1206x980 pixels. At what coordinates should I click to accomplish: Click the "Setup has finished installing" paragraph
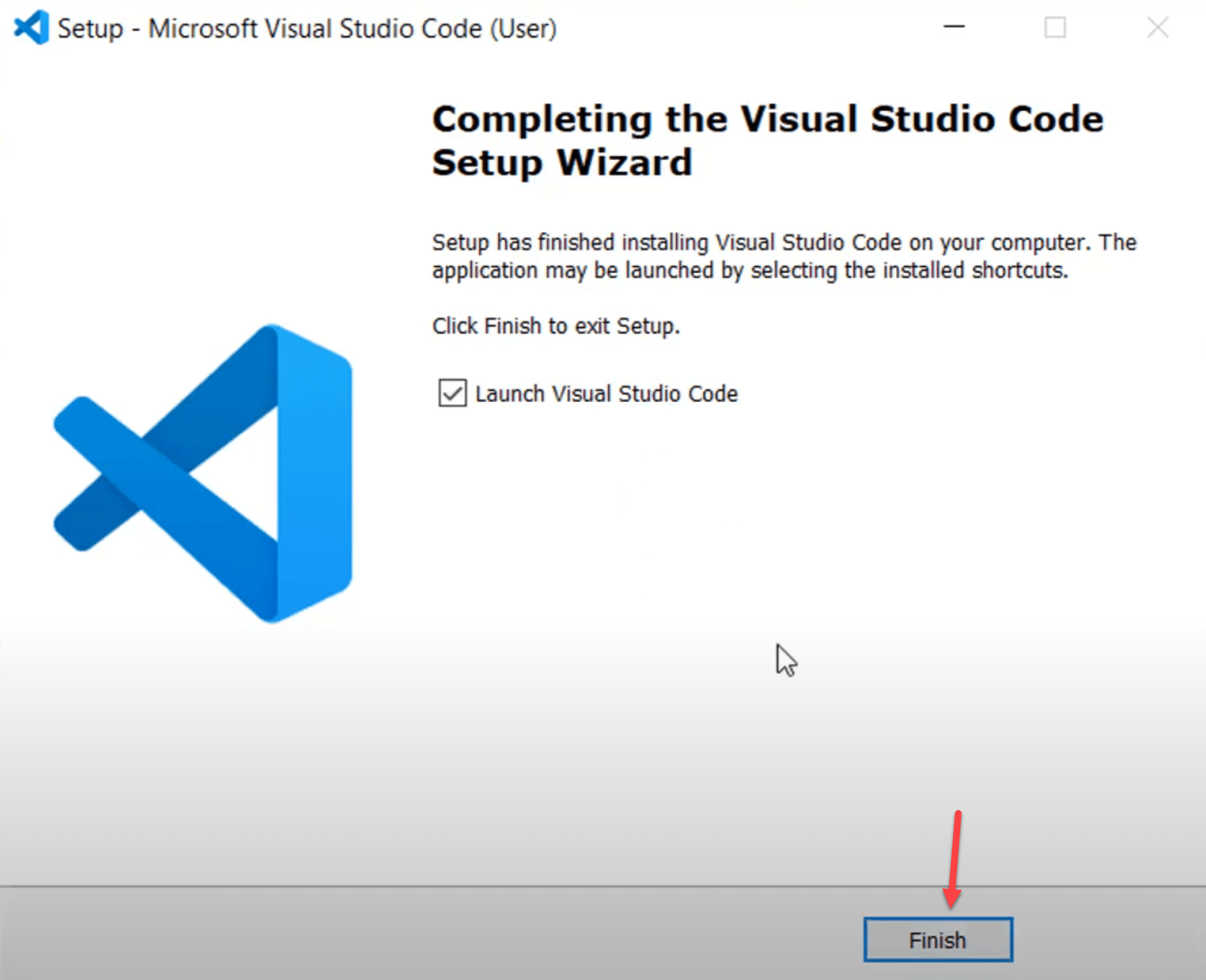(784, 256)
